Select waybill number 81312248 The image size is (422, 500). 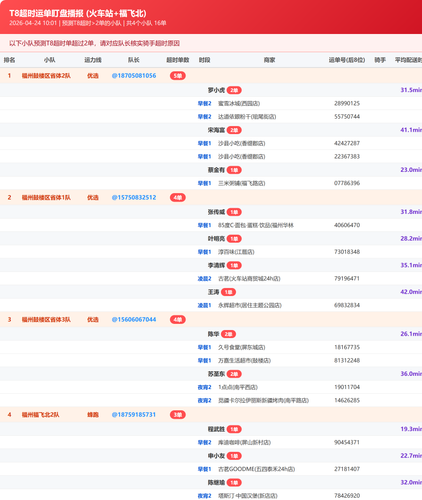tap(347, 361)
